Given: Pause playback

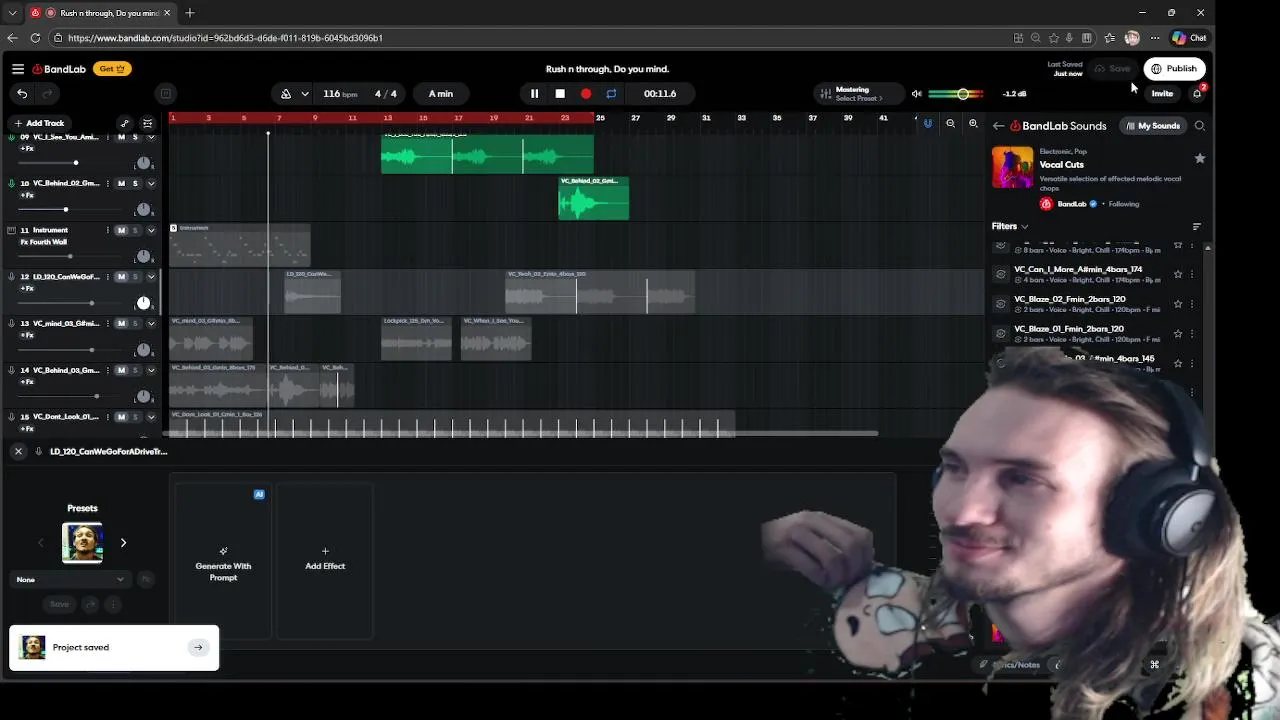Looking at the screenshot, I should pos(534,94).
